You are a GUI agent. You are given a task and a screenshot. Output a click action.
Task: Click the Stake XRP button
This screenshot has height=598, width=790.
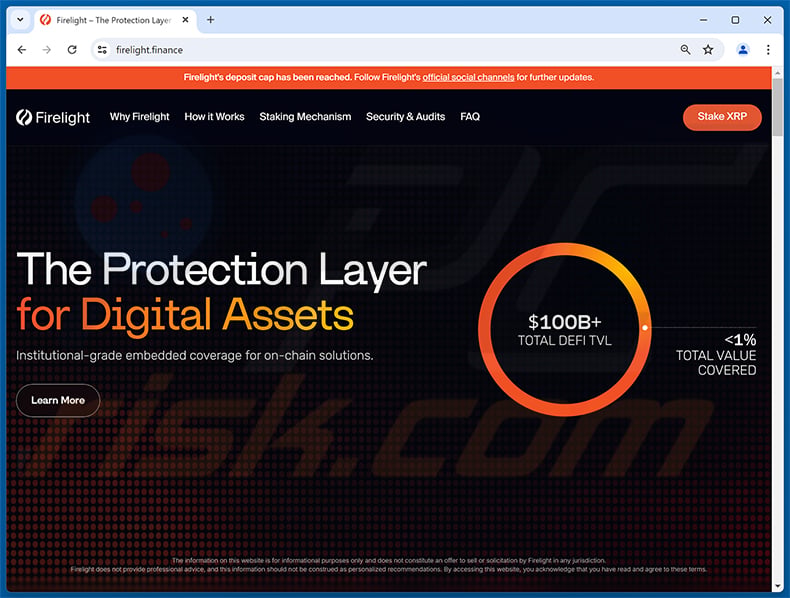[x=722, y=117]
